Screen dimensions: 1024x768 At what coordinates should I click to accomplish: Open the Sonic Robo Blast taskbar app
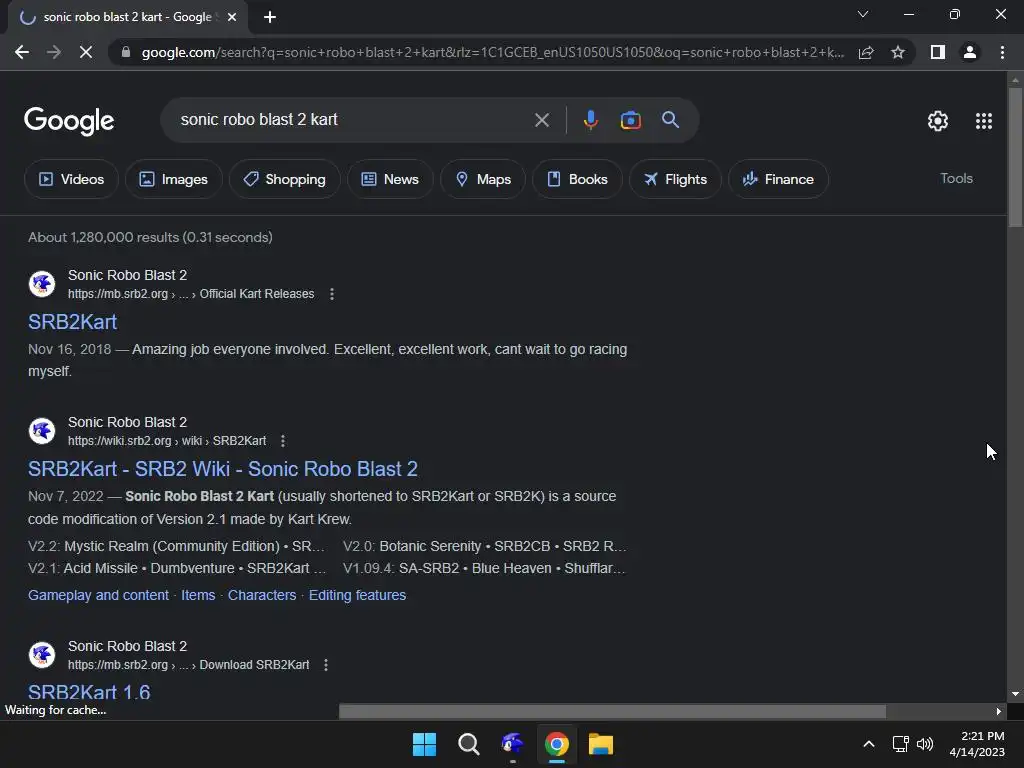point(513,744)
